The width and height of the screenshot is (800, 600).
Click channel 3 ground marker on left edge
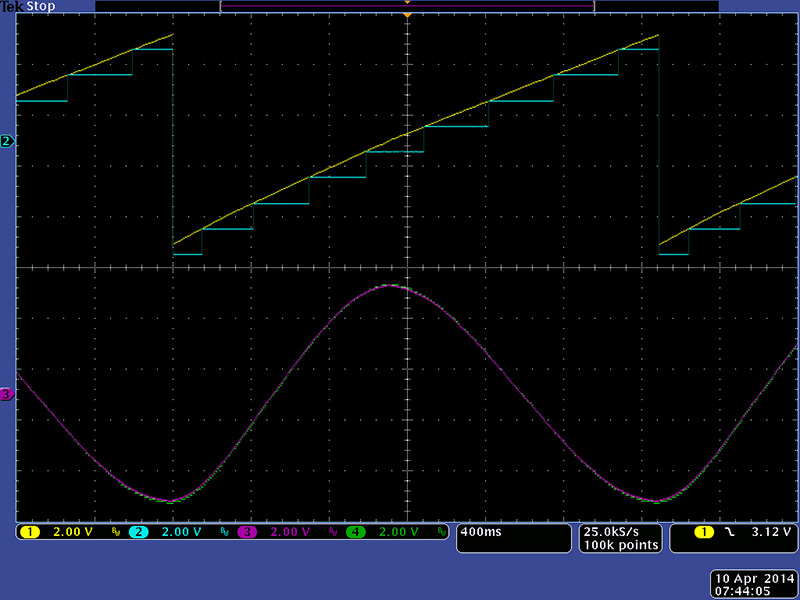coord(6,395)
